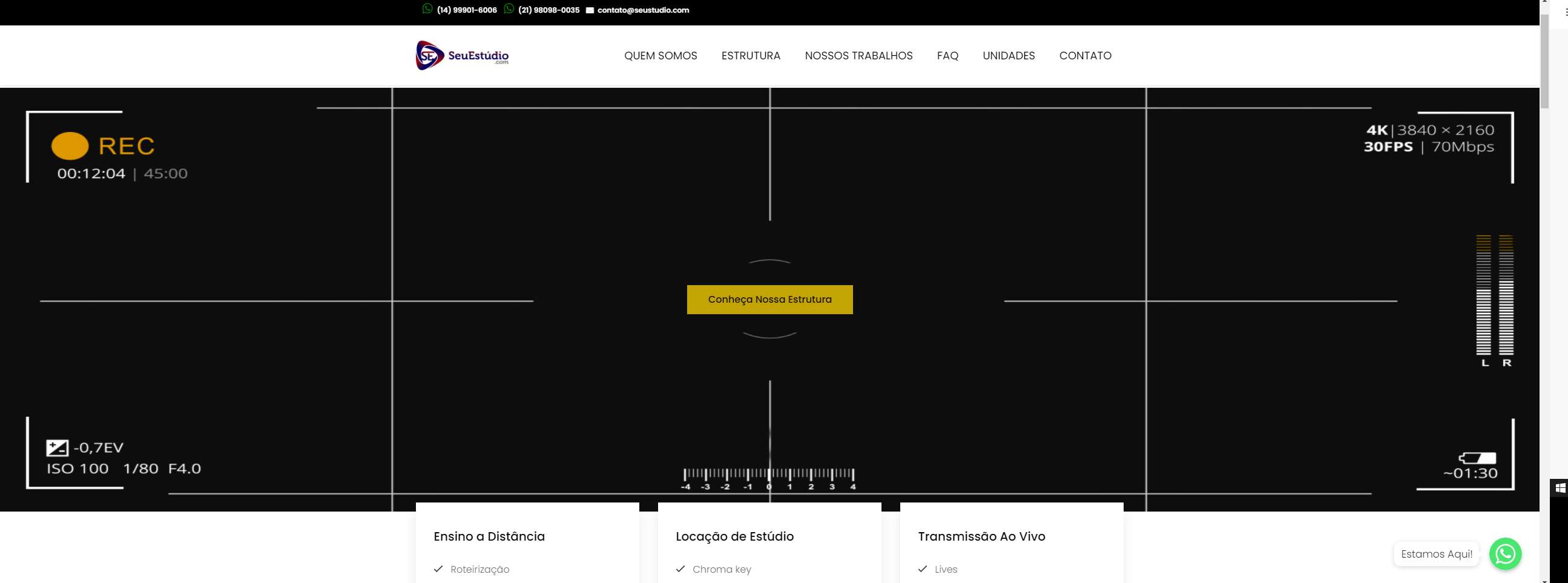Open the CONTATO menu link
This screenshot has width=1568, height=583.
1085,56
